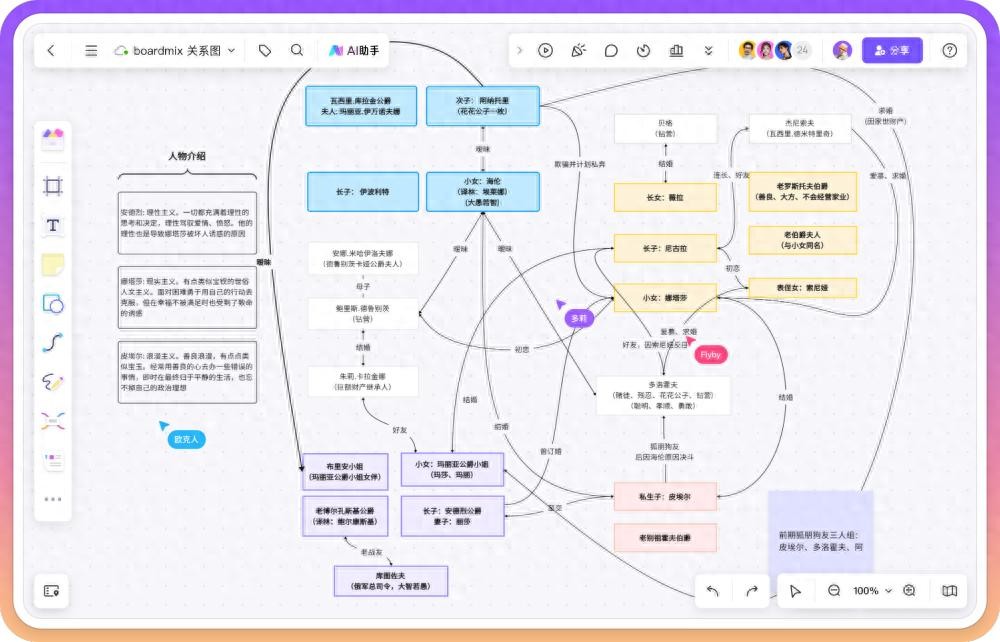Select the pen drawing tool
This screenshot has width=1000, height=642.
53,381
